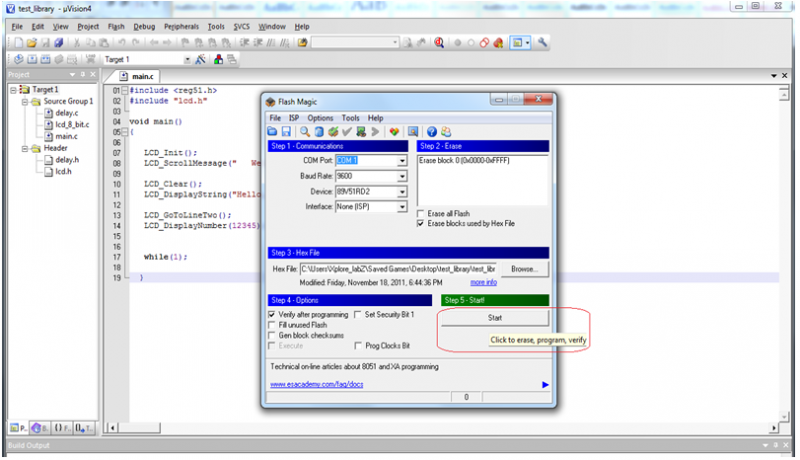Image resolution: width=800 pixels, height=460 pixels.
Task: Open the Flash menu in uVision
Action: pyautogui.click(x=116, y=27)
